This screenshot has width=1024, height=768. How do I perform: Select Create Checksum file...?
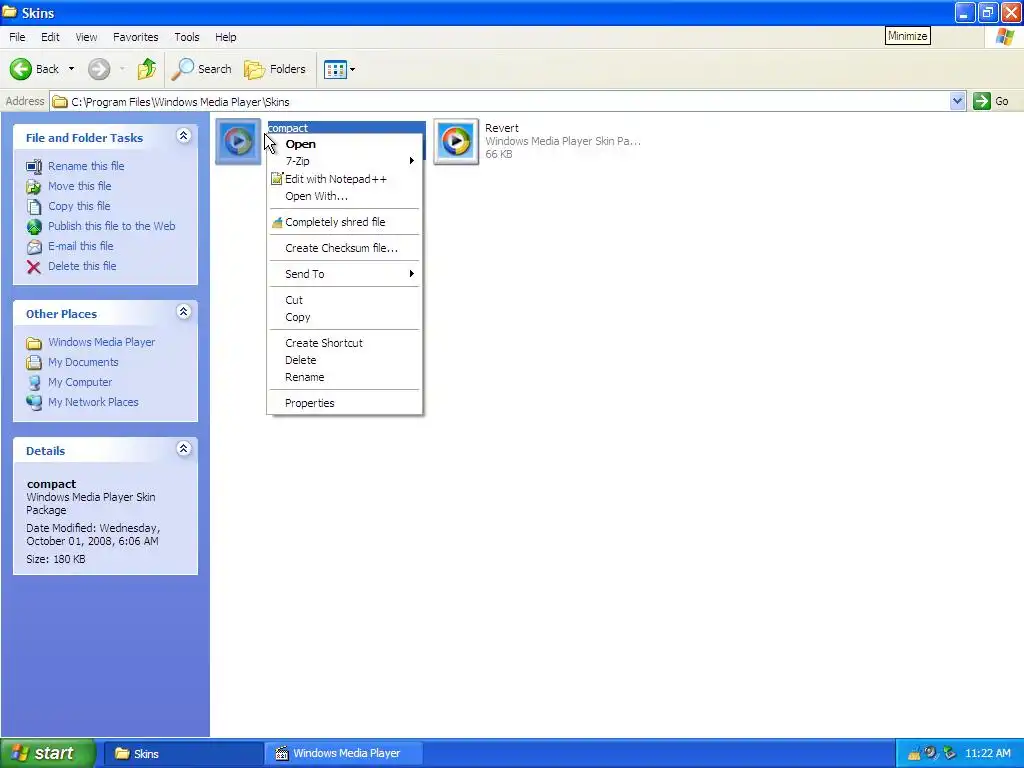(345, 248)
